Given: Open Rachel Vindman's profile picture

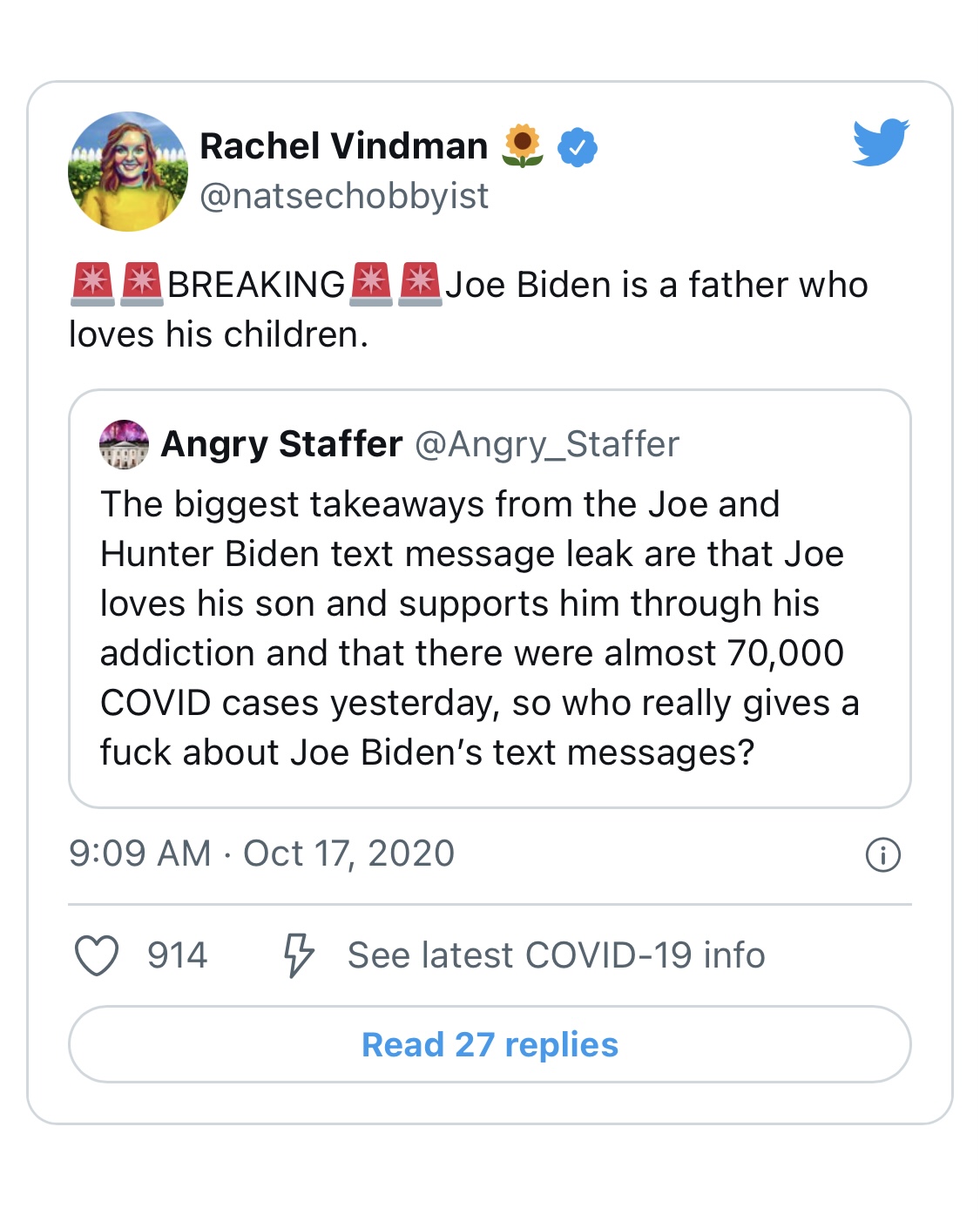Looking at the screenshot, I should [x=128, y=172].
